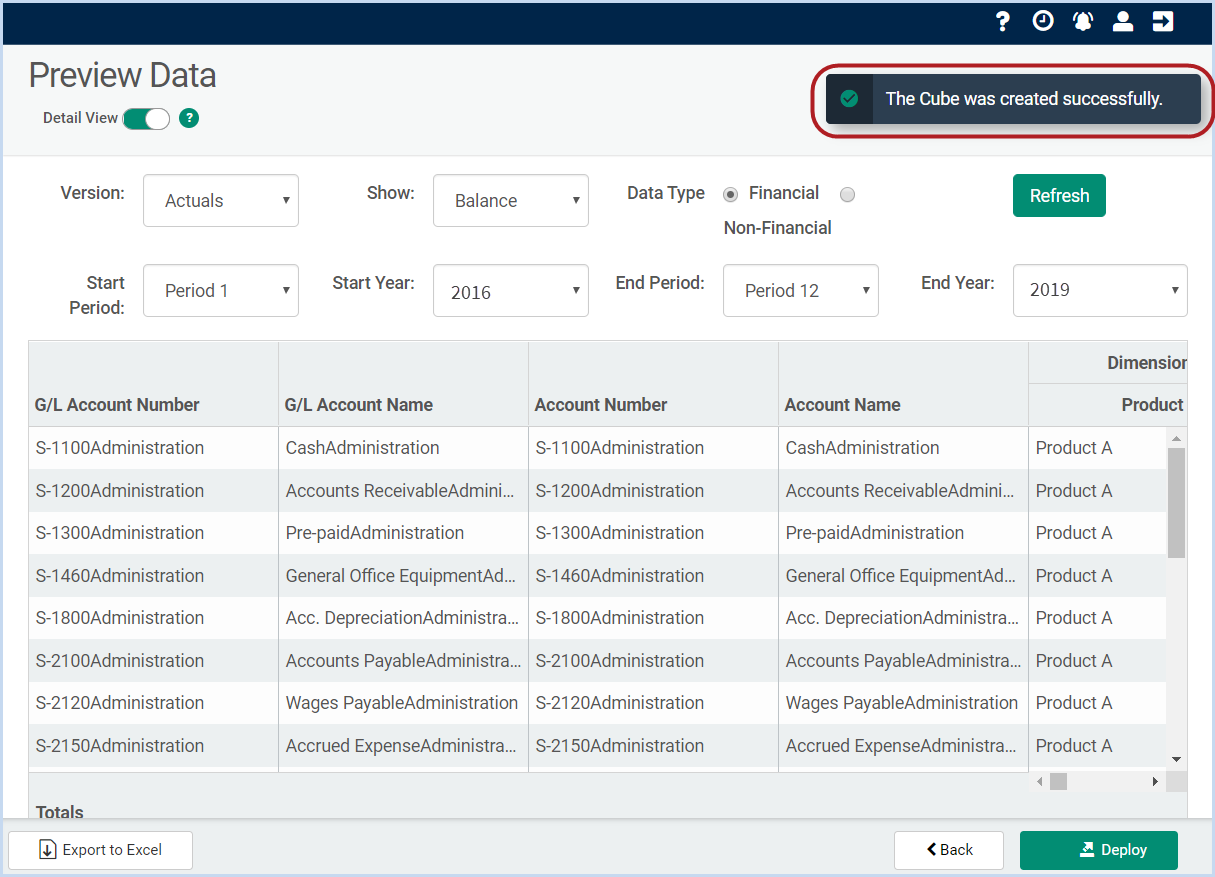The image size is (1215, 877).
Task: Open the help question mark icon in top bar
Action: [1003, 22]
